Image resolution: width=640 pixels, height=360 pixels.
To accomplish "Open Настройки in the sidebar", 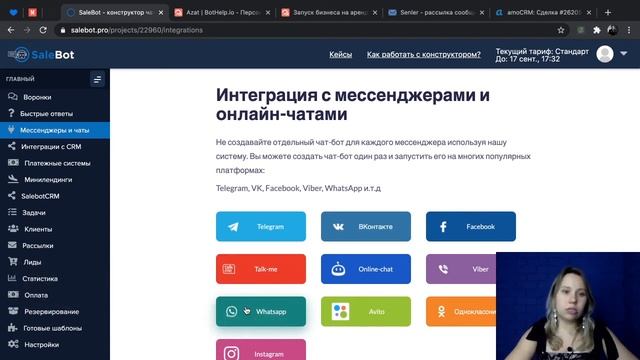I will [x=55, y=344].
